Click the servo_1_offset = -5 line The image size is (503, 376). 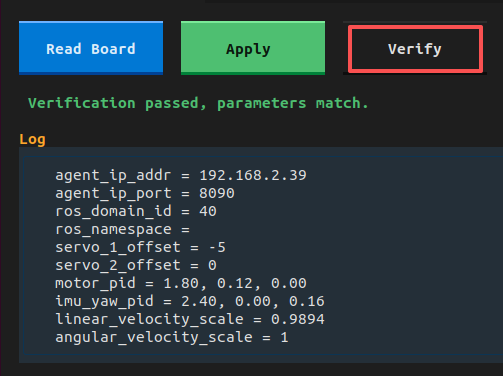pos(140,247)
